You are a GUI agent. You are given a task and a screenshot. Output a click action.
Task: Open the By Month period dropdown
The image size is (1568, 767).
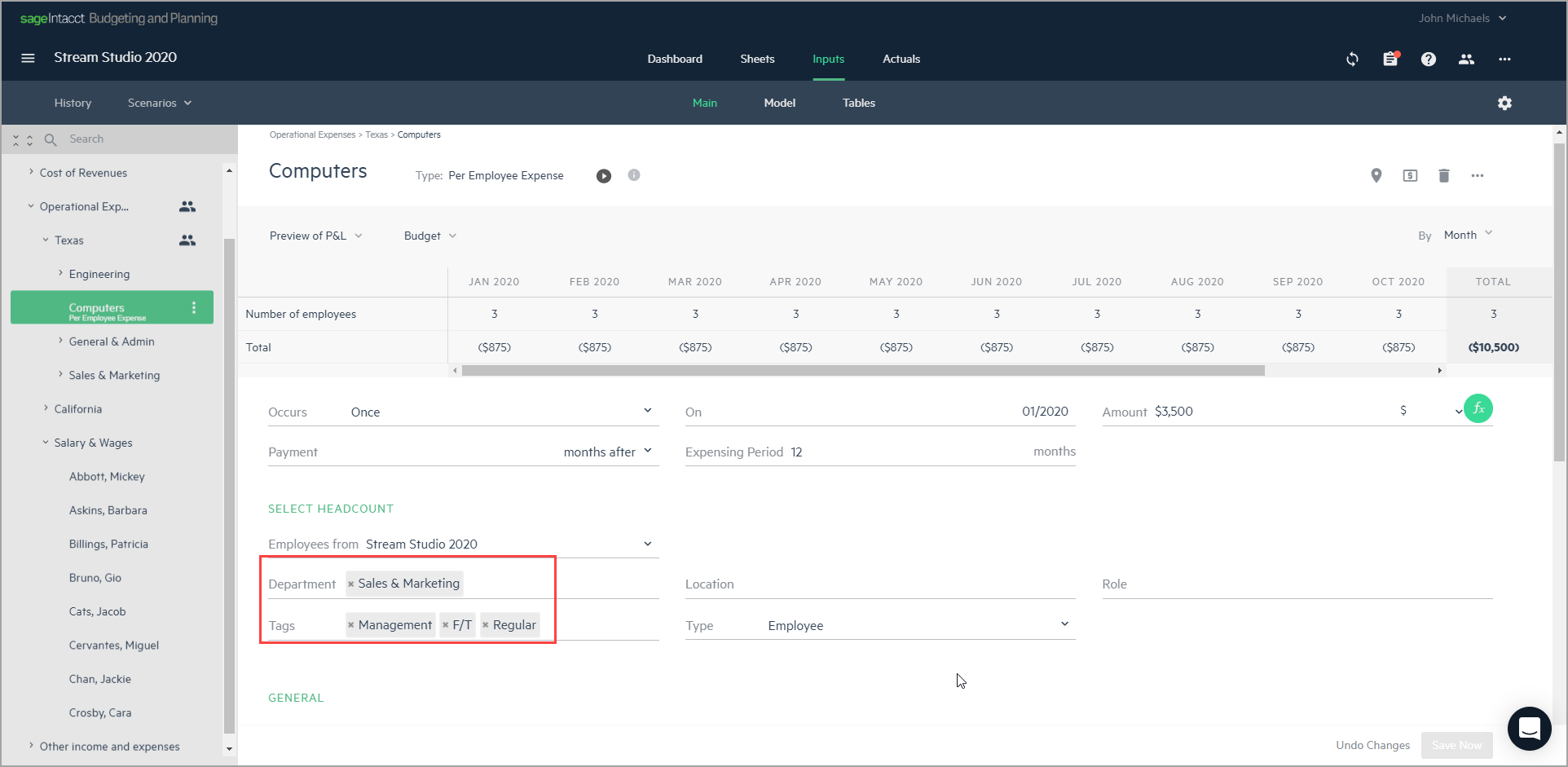(x=1468, y=235)
